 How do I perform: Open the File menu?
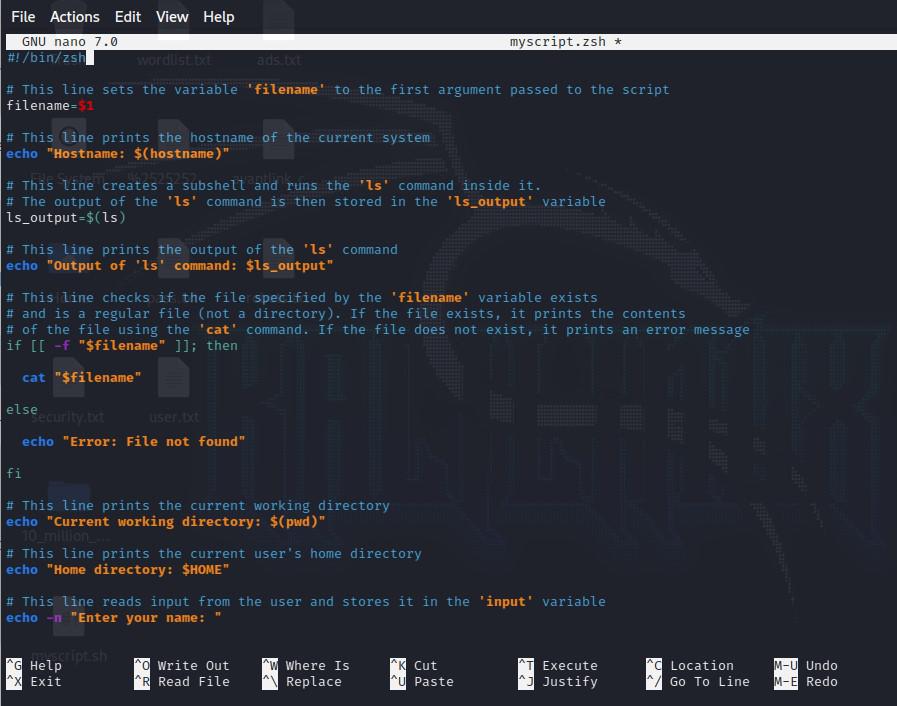pyautogui.click(x=23, y=17)
